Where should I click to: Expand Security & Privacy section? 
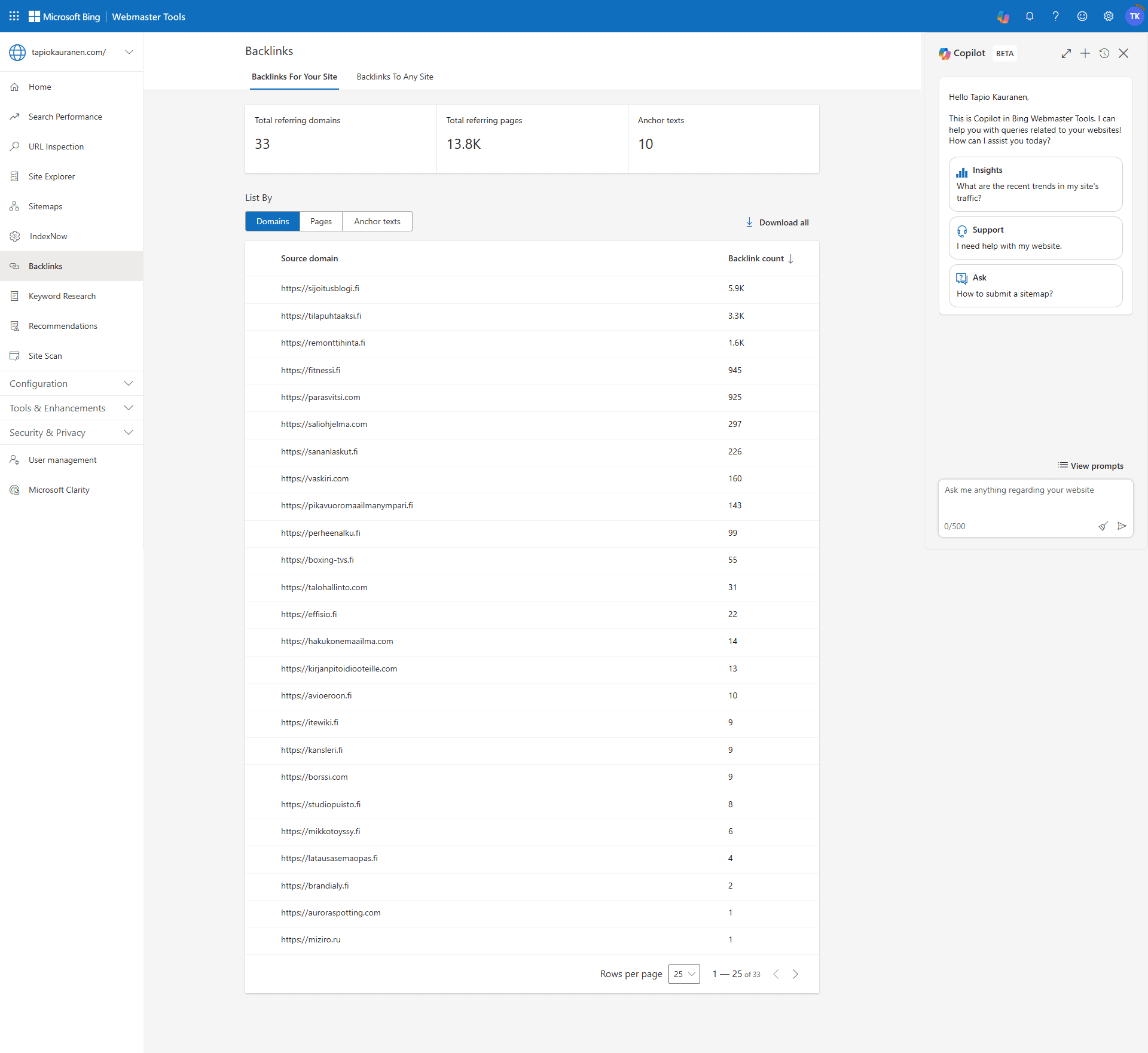72,432
